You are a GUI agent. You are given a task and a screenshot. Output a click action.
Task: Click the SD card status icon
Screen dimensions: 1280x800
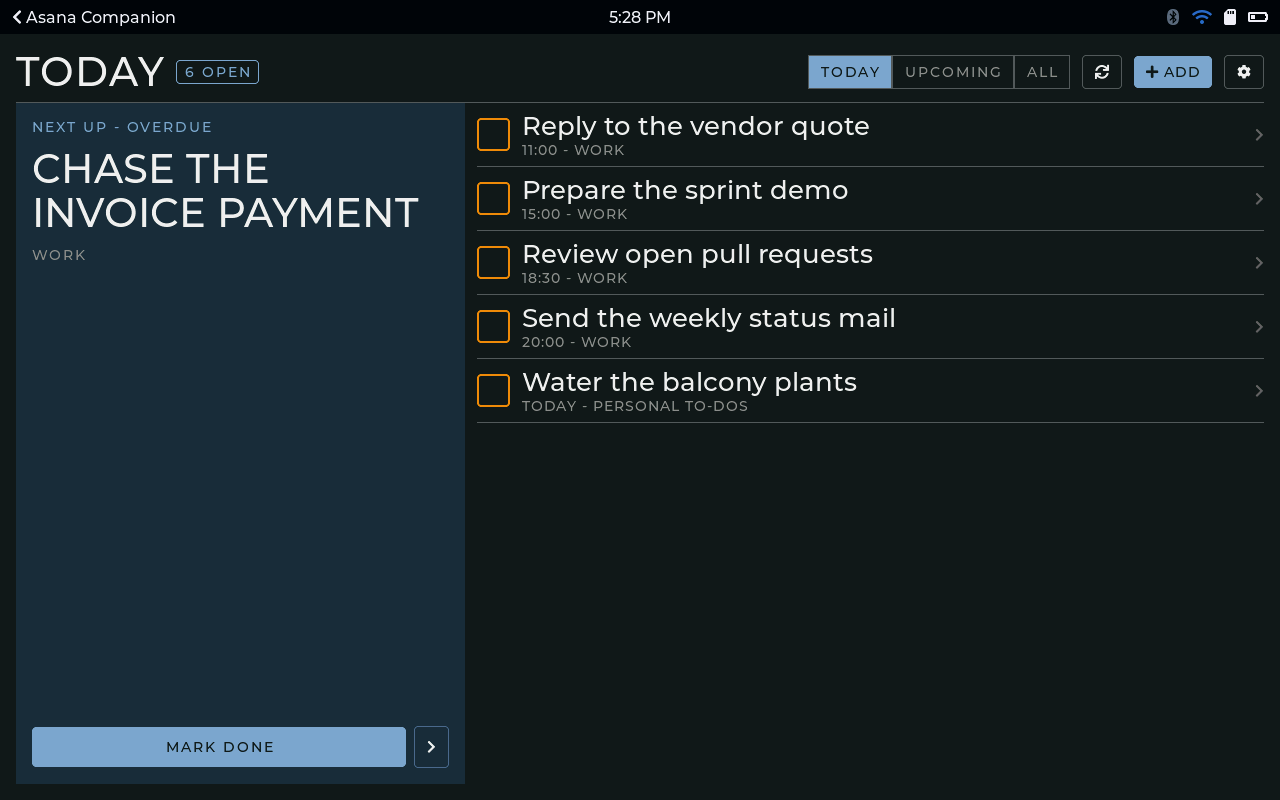[x=1230, y=17]
